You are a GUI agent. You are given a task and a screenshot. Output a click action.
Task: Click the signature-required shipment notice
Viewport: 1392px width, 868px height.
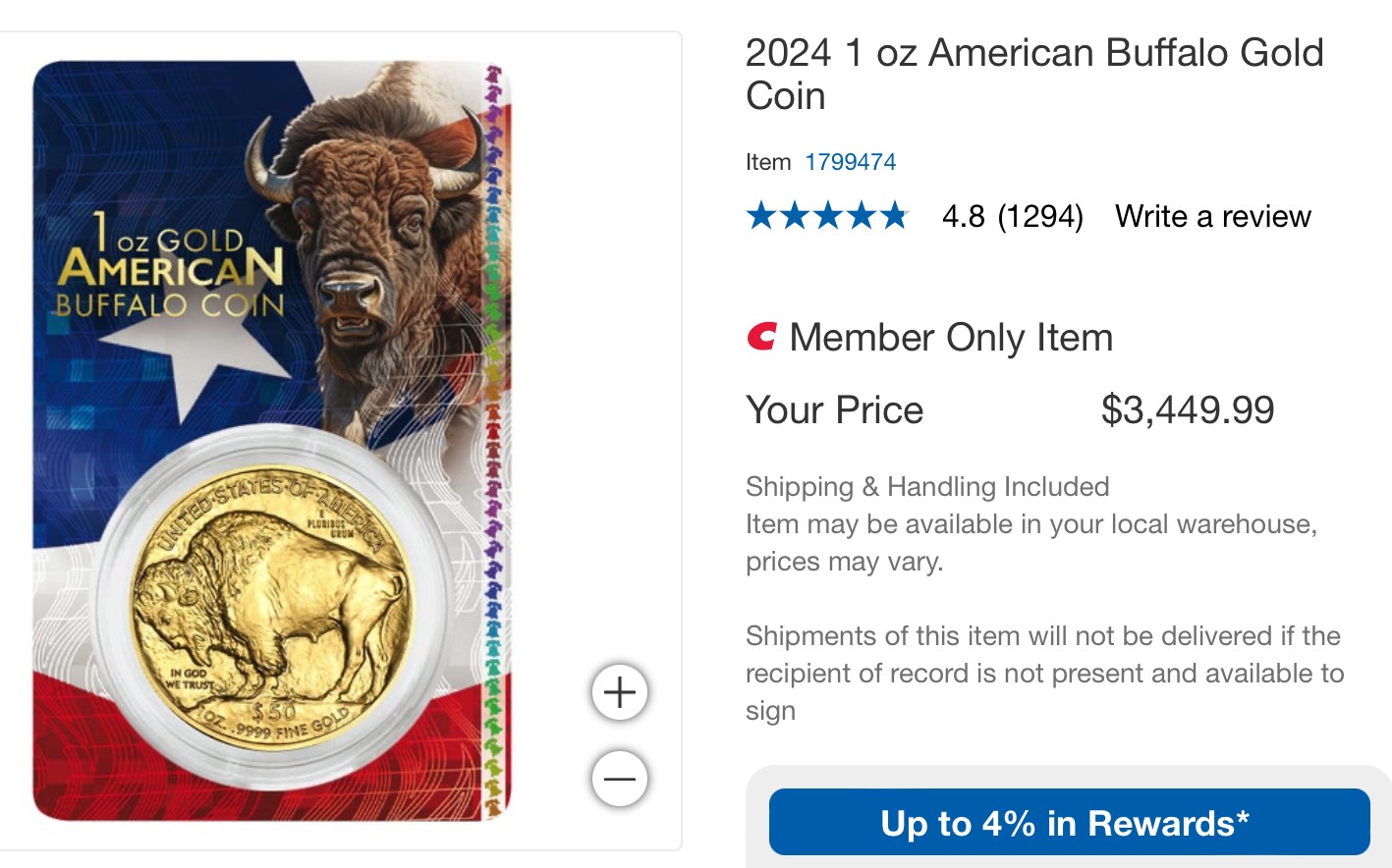(1043, 673)
